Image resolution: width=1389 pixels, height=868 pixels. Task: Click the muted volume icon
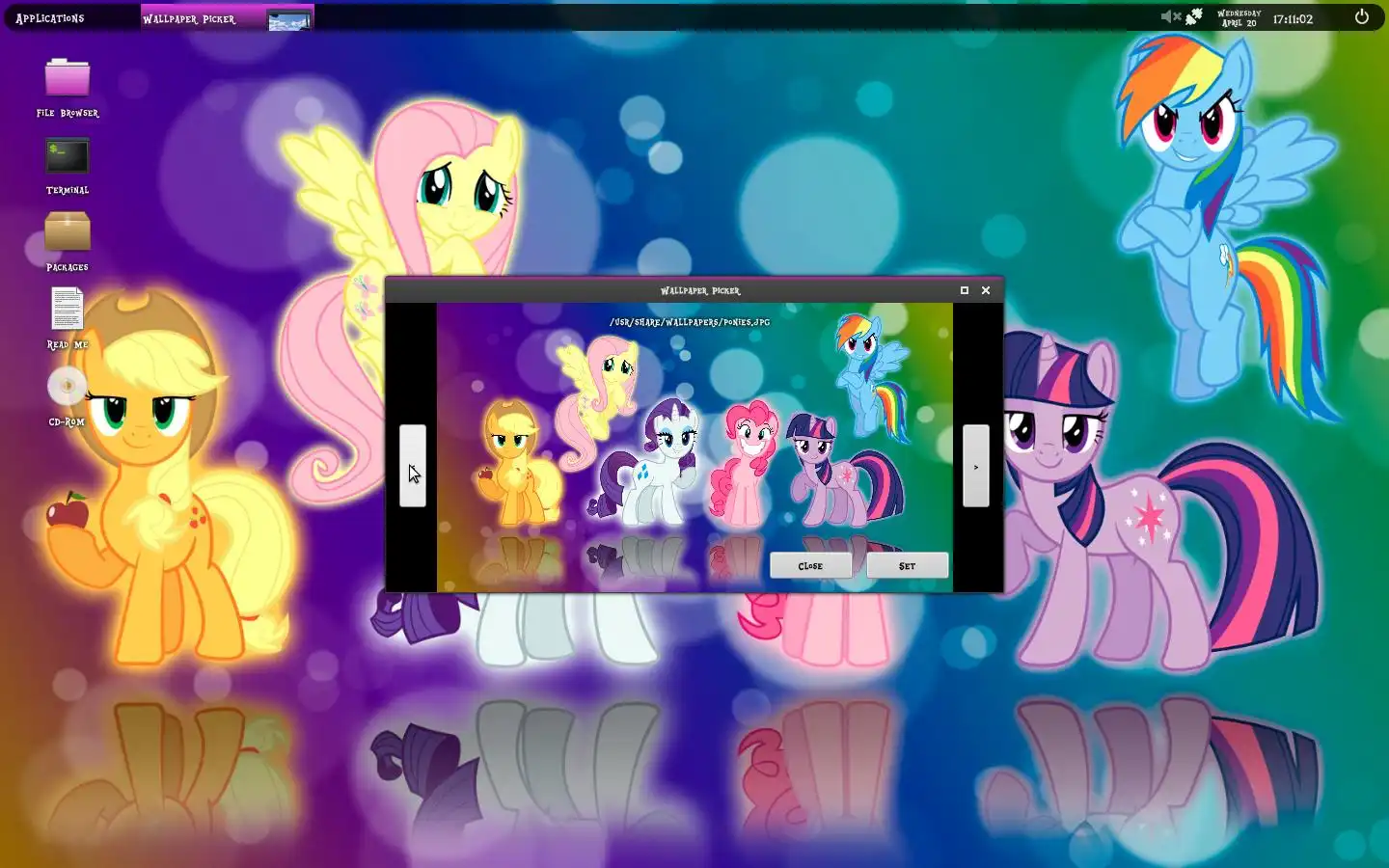coord(1170,16)
